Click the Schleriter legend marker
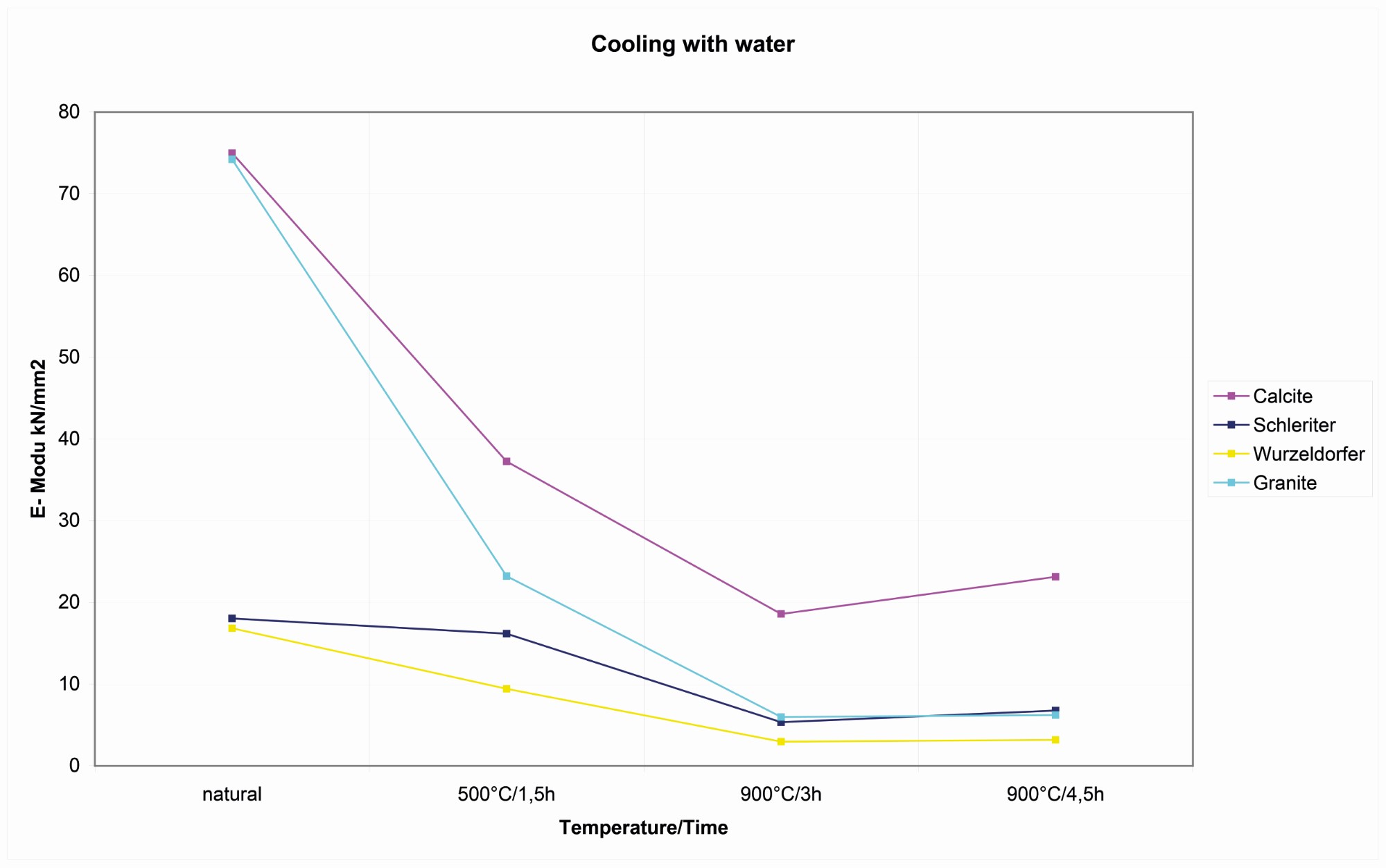1386x868 pixels. (x=1231, y=425)
